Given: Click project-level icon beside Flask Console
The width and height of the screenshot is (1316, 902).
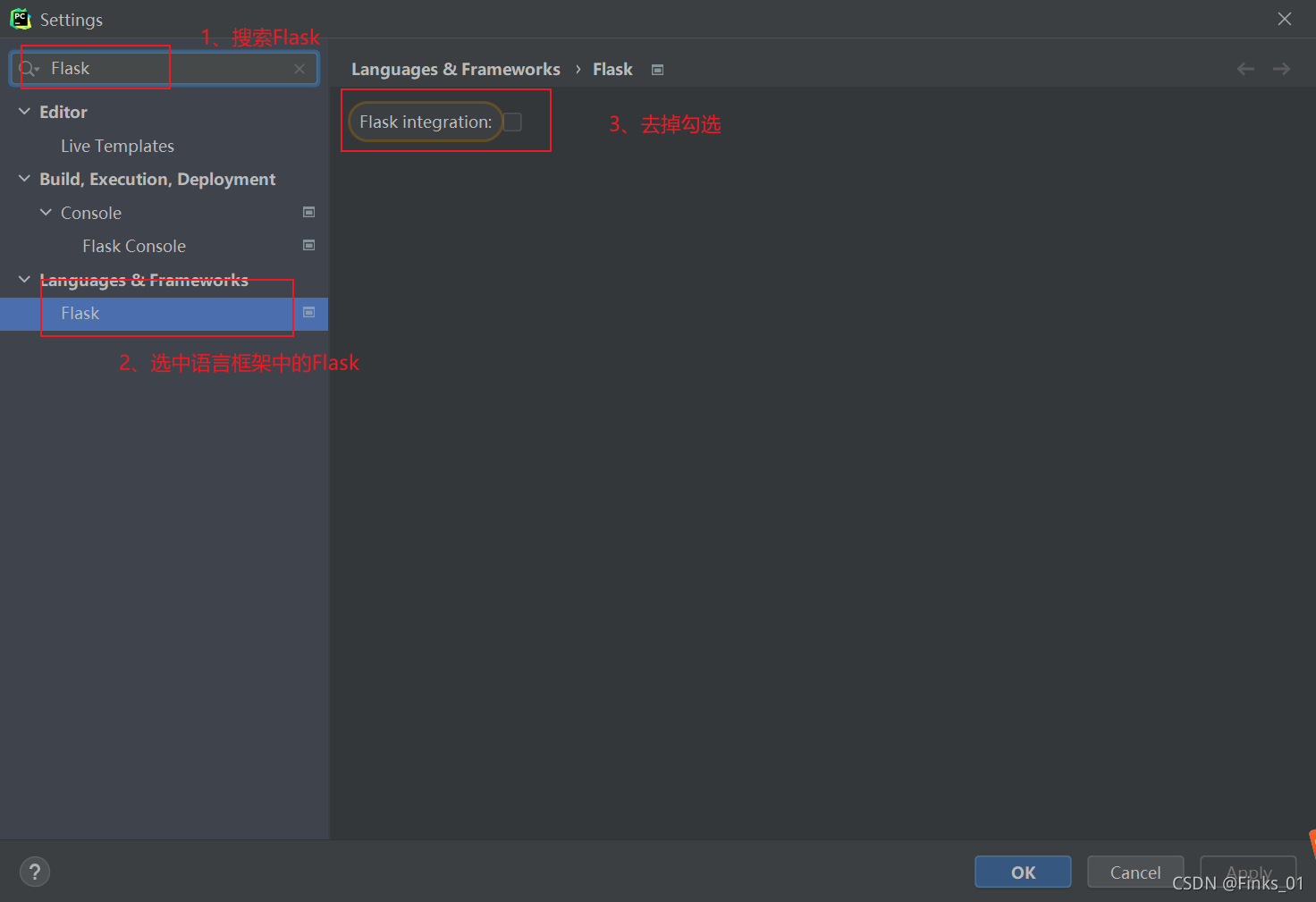Looking at the screenshot, I should [309, 245].
